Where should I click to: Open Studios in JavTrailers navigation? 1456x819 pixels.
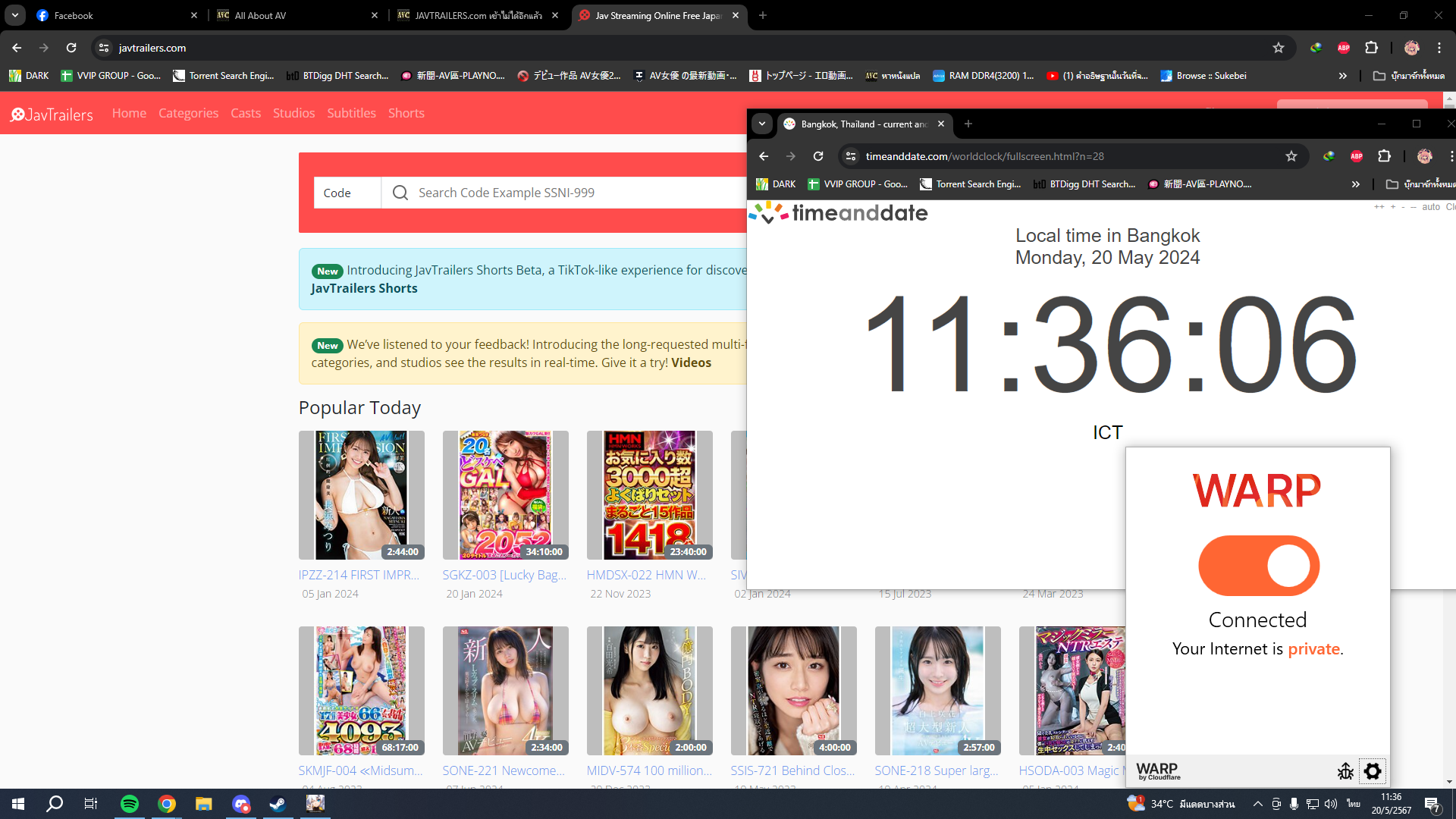293,113
